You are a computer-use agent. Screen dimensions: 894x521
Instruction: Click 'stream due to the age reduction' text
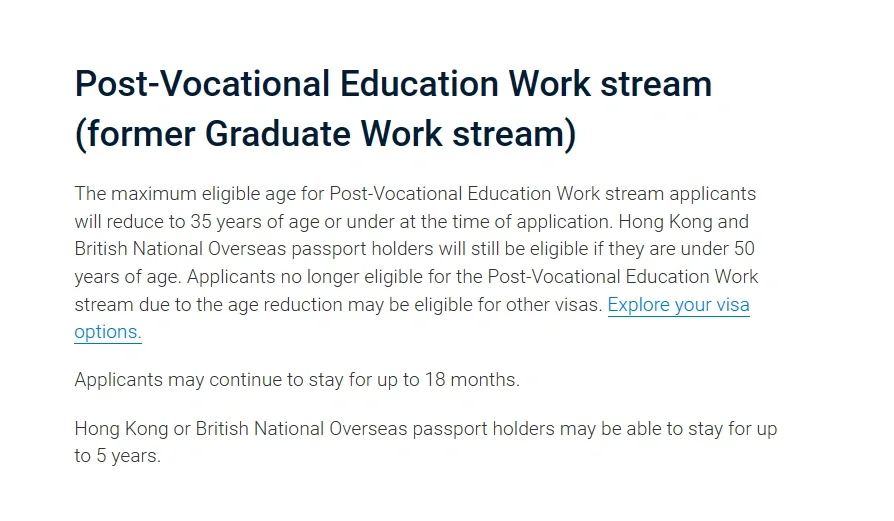209,305
